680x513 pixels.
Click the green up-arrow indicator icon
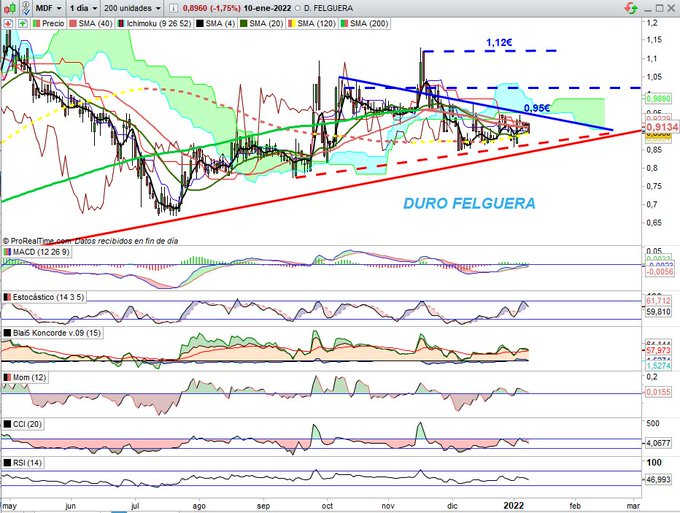pos(22,23)
